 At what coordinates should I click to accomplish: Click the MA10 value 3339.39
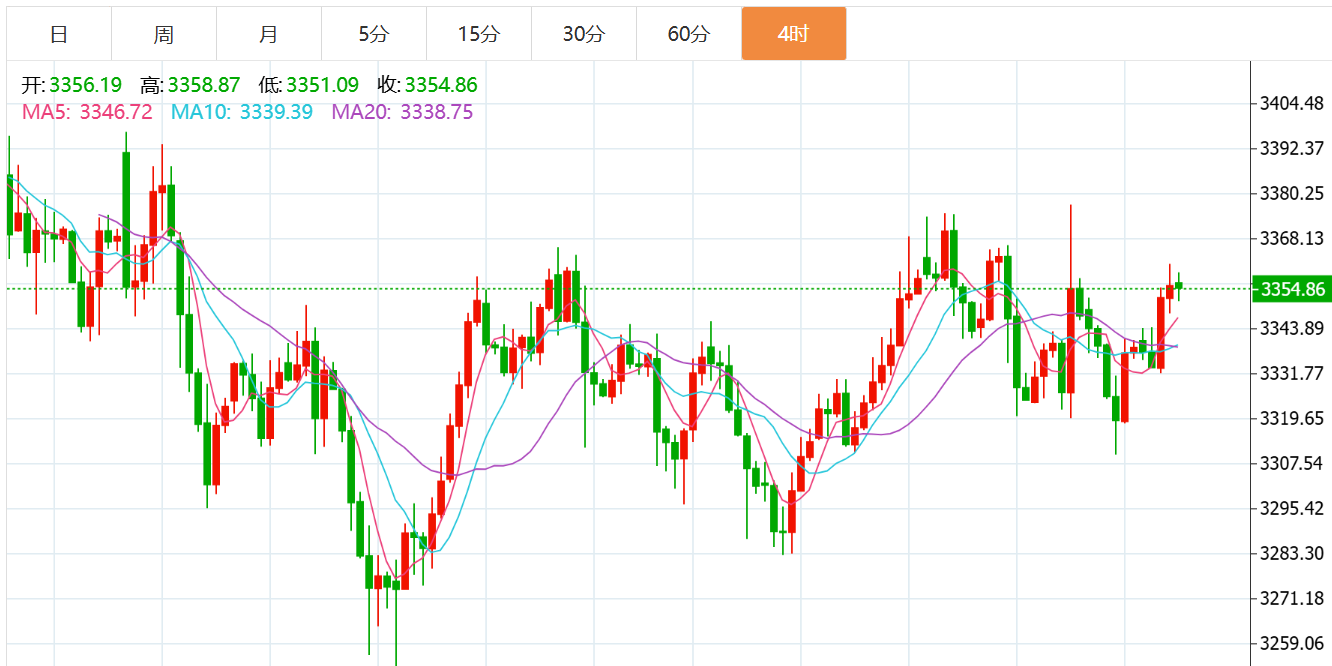[276, 112]
